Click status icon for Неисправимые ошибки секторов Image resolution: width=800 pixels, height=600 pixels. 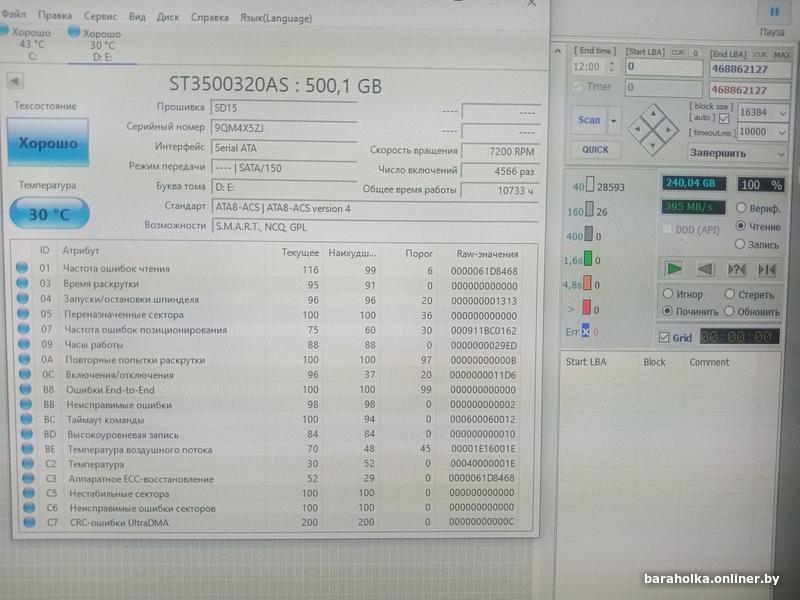(30, 508)
